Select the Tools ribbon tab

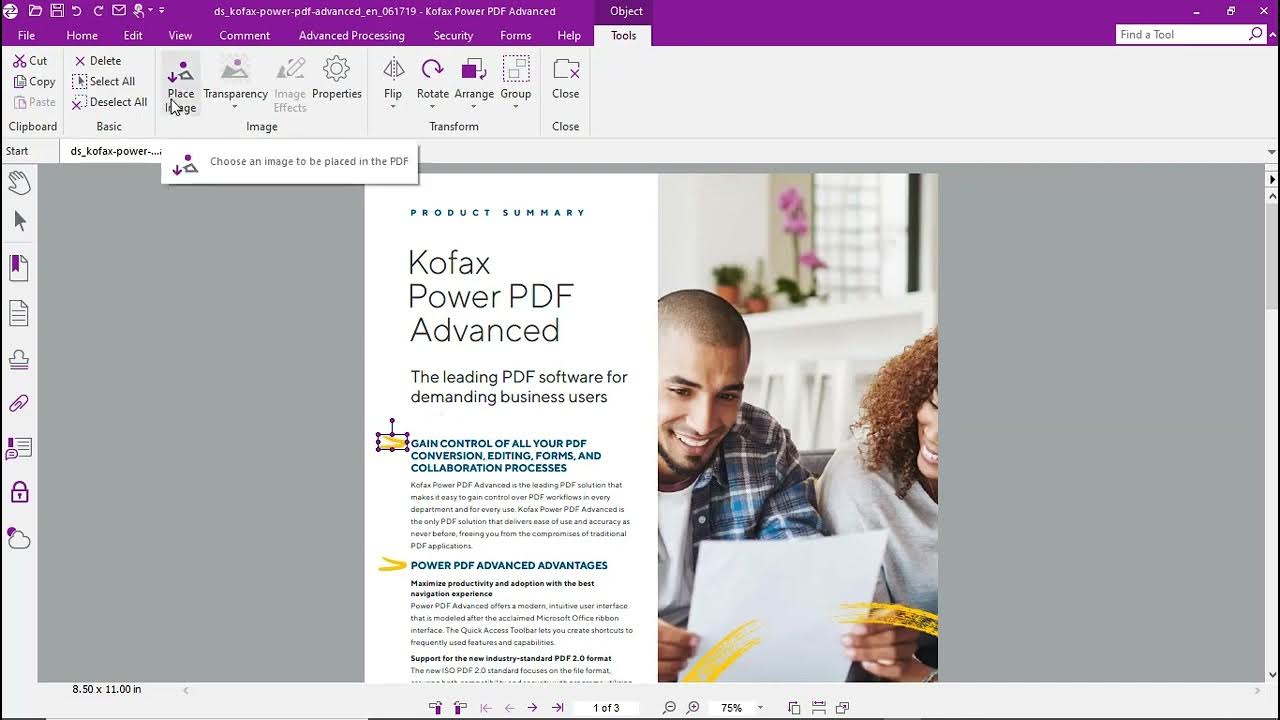[x=624, y=35]
